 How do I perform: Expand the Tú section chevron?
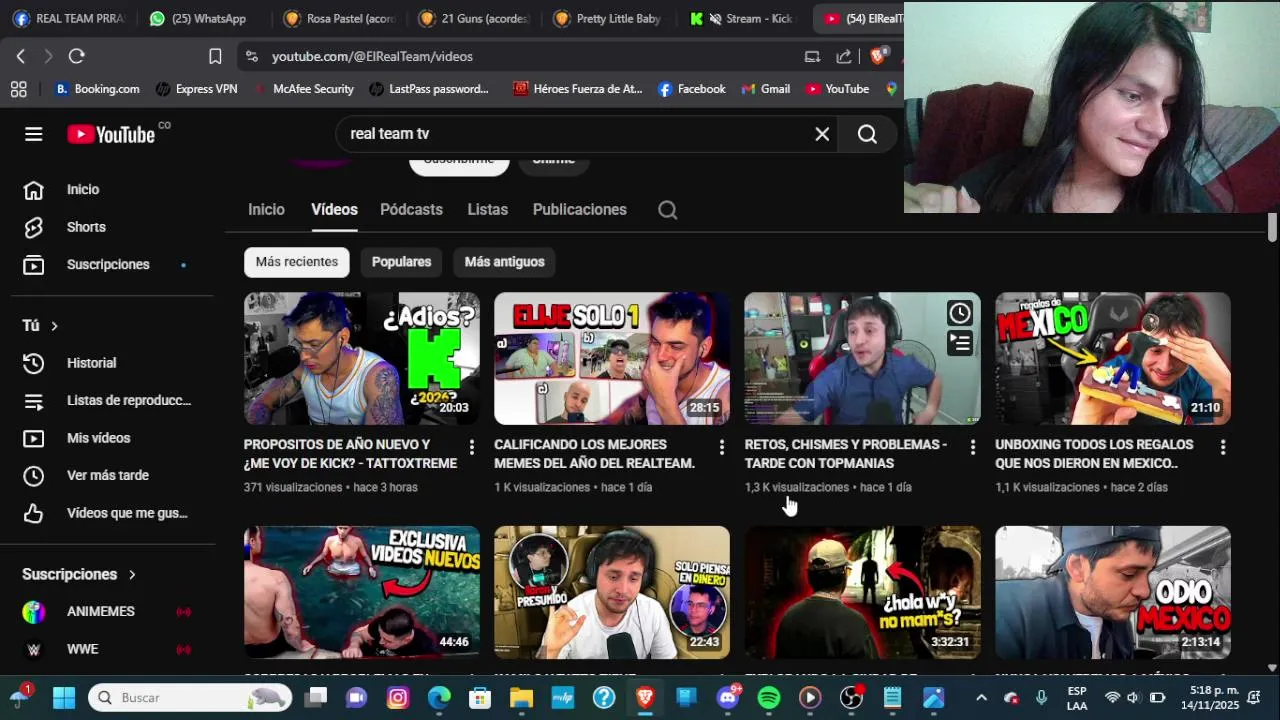pos(54,326)
